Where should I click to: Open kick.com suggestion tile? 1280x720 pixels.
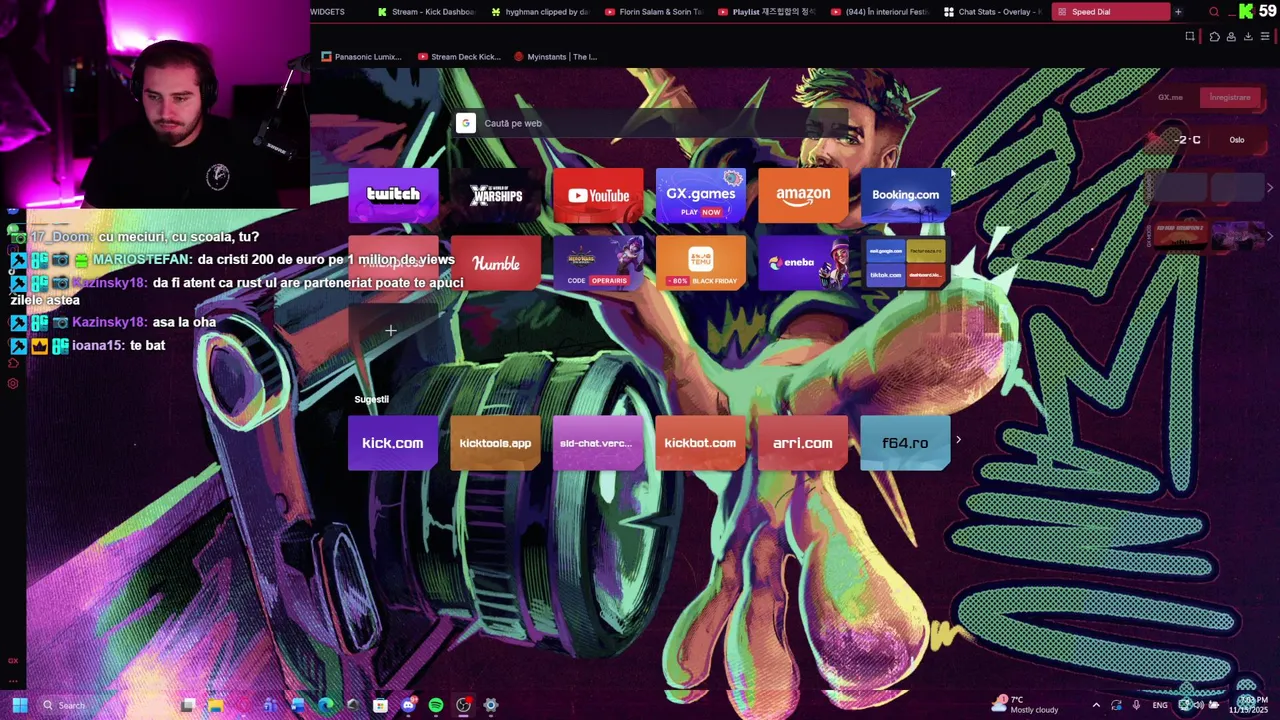coord(393,443)
